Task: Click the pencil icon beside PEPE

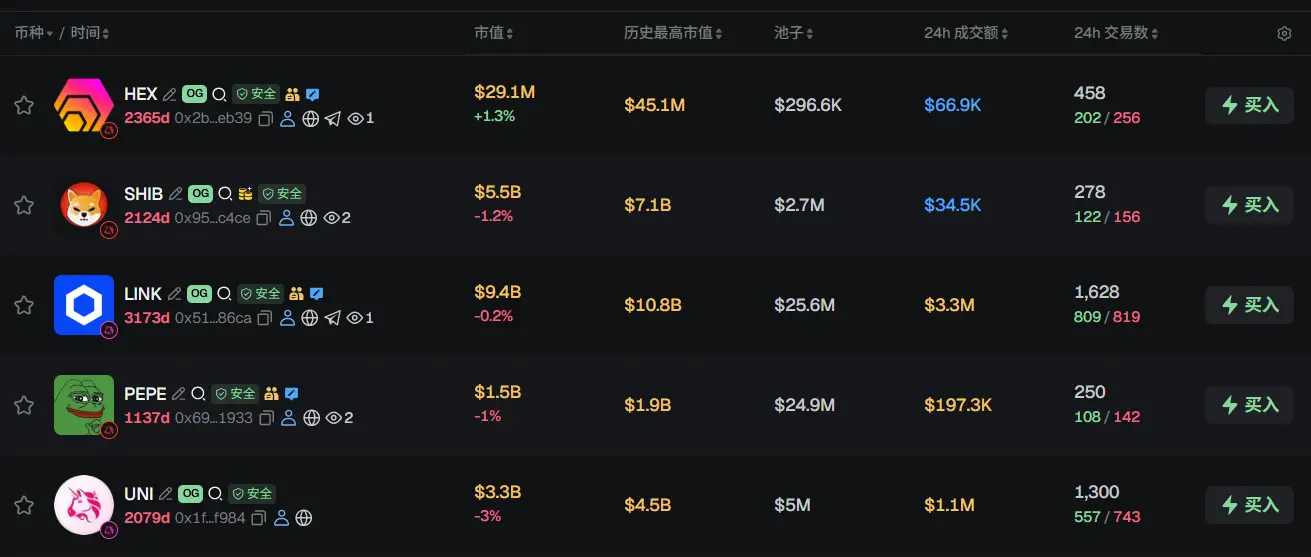Action: point(179,394)
